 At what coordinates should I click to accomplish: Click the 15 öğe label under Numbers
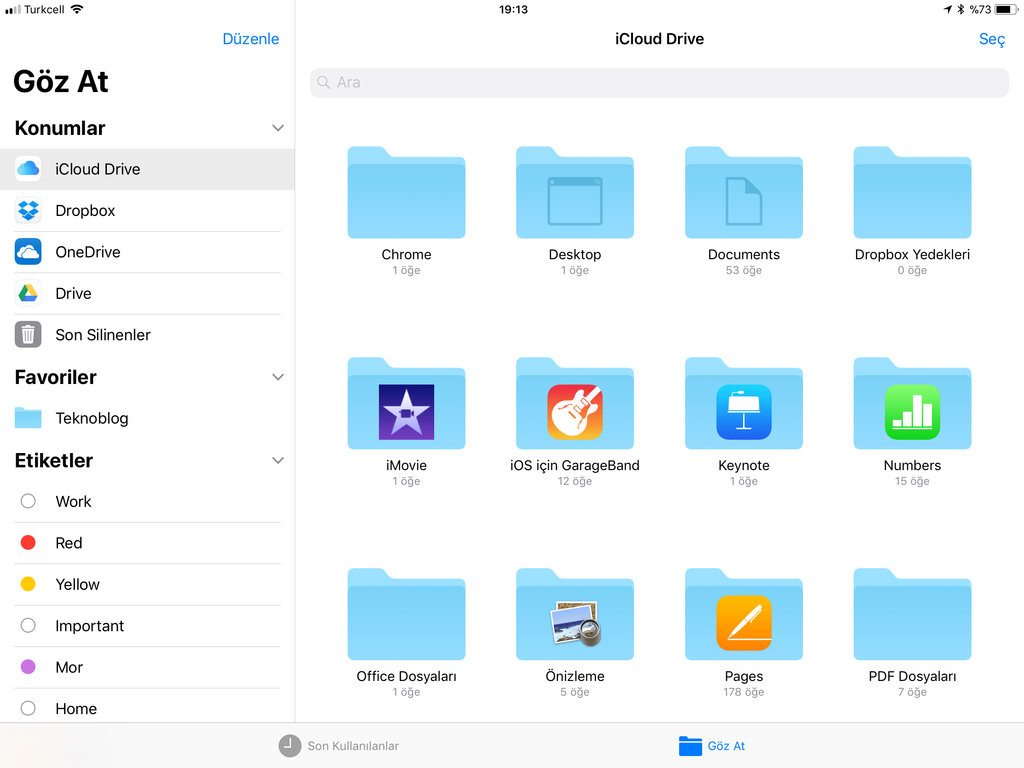(912, 481)
